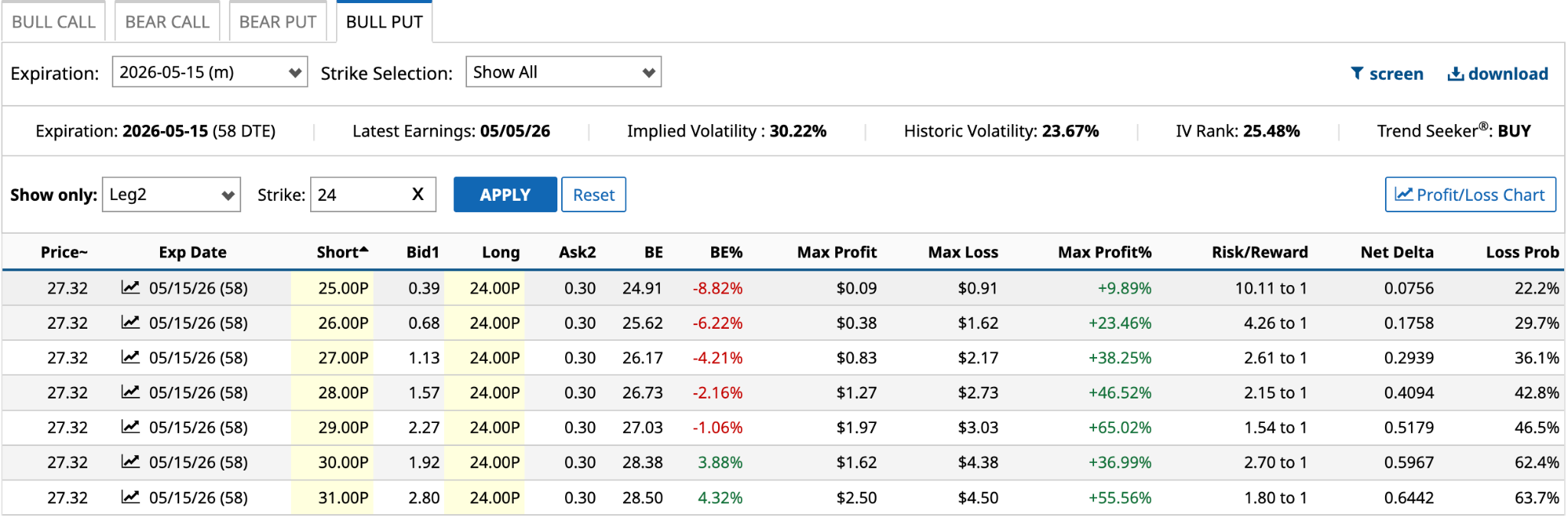Click the Reset button

[x=593, y=195]
